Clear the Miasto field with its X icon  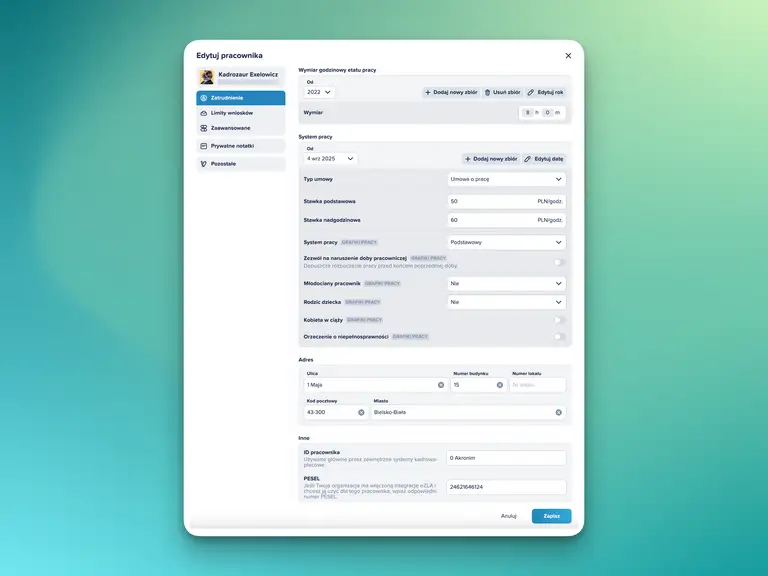pyautogui.click(x=559, y=412)
